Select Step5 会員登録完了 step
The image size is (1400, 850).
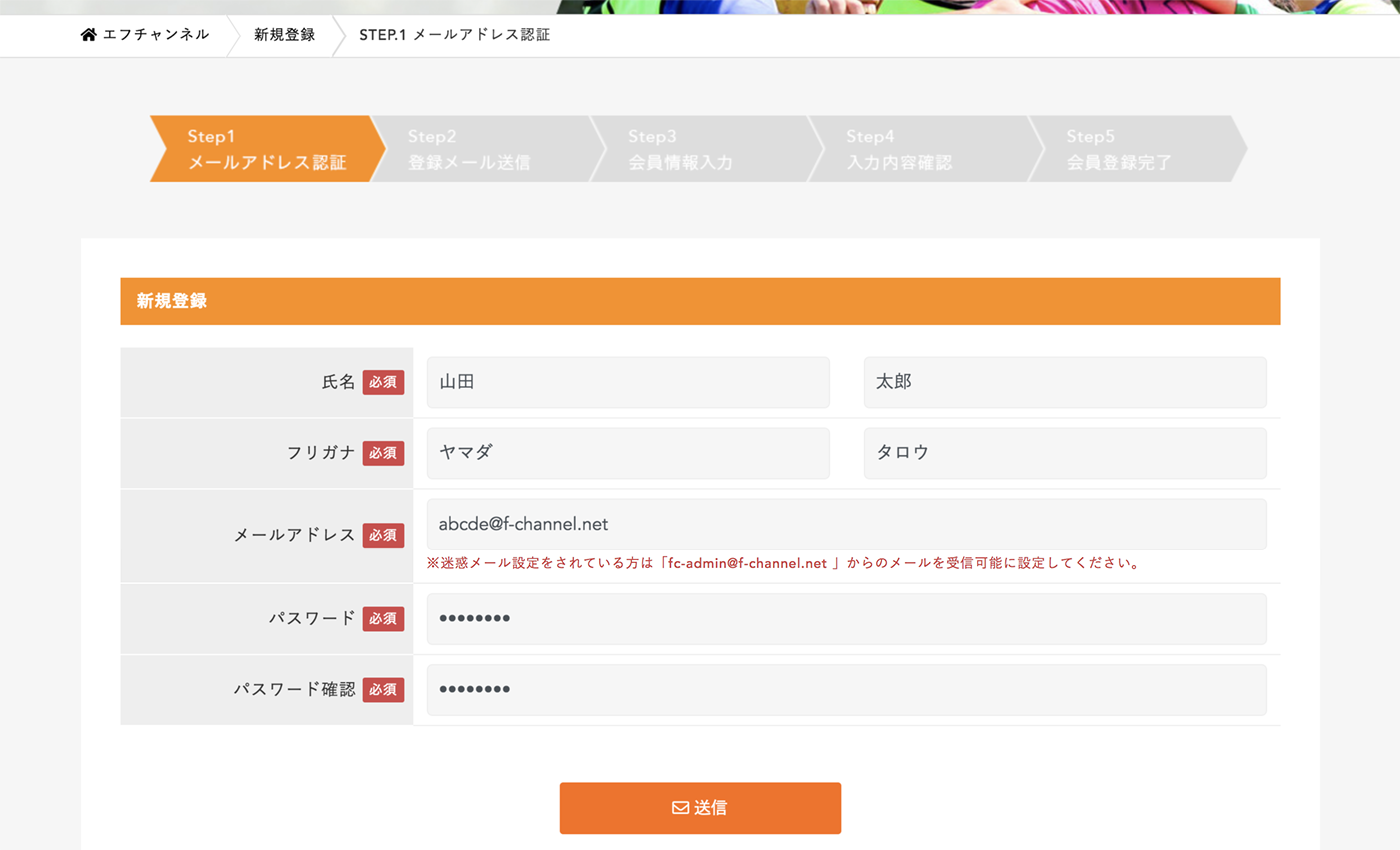click(1136, 149)
